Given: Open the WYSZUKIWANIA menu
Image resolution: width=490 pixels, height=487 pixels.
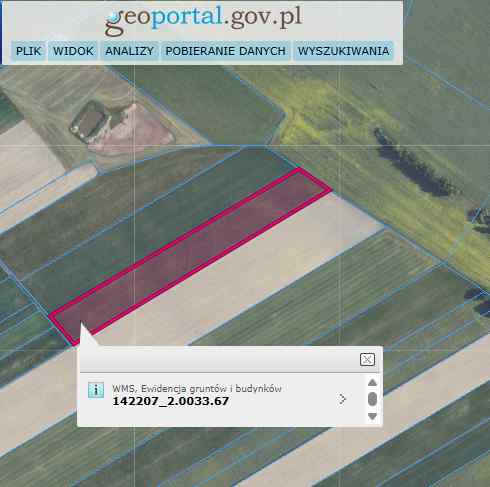Looking at the screenshot, I should (343, 51).
